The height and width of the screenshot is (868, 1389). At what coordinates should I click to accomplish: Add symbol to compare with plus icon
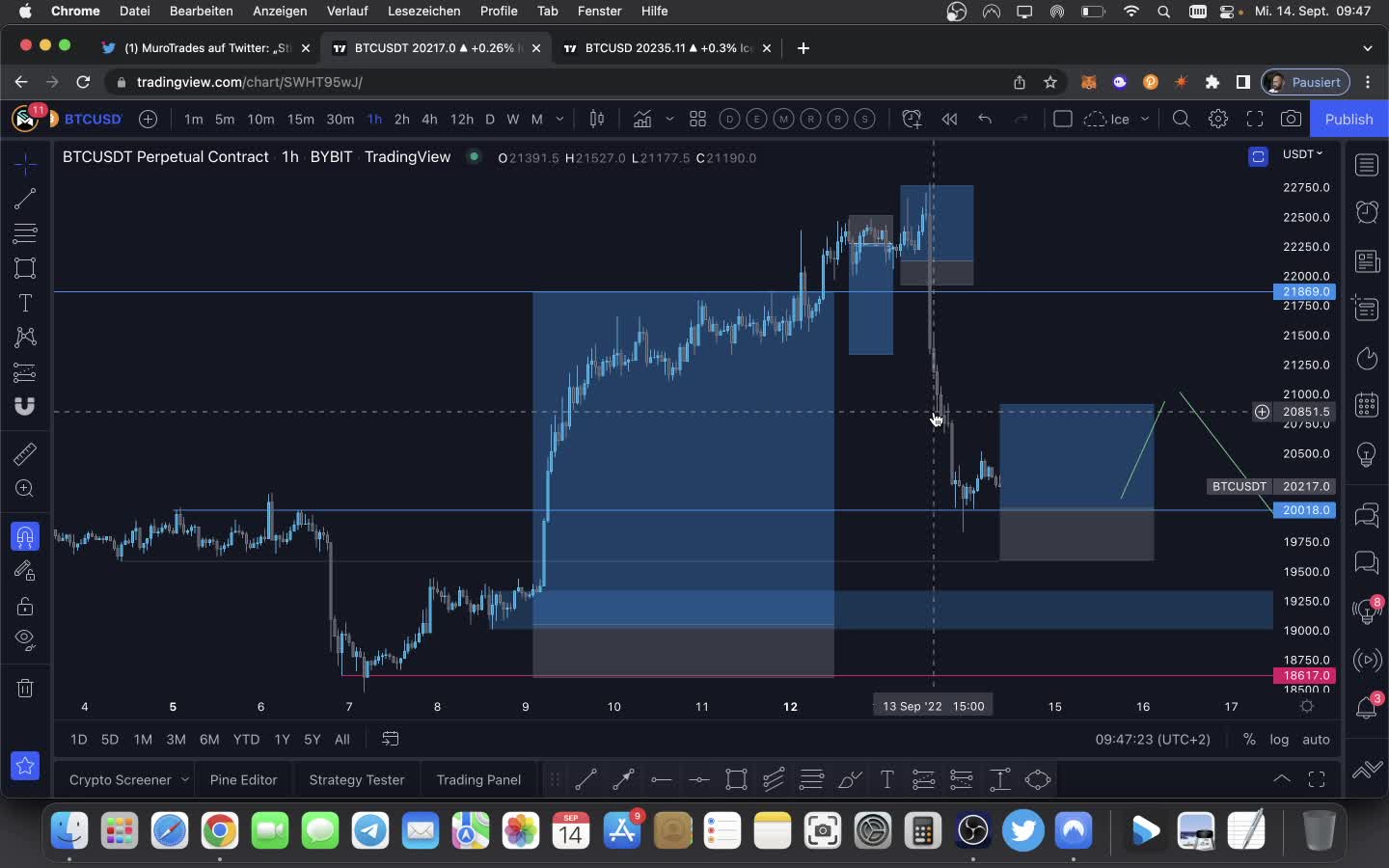[148, 119]
